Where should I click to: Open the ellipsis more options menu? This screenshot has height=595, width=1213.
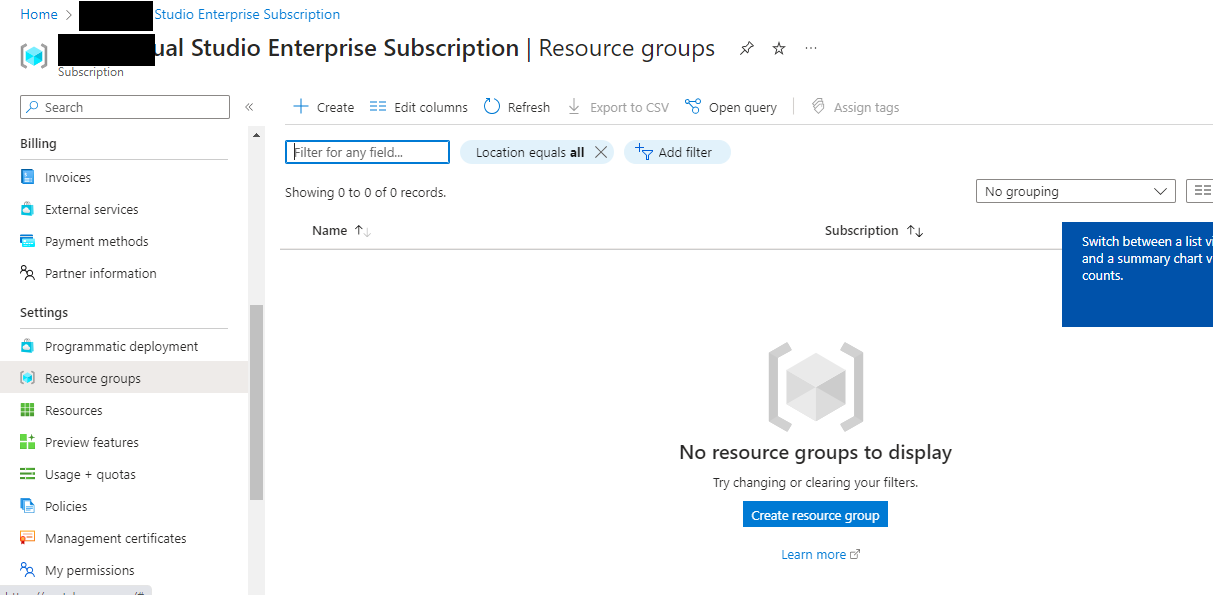pyautogui.click(x=810, y=47)
